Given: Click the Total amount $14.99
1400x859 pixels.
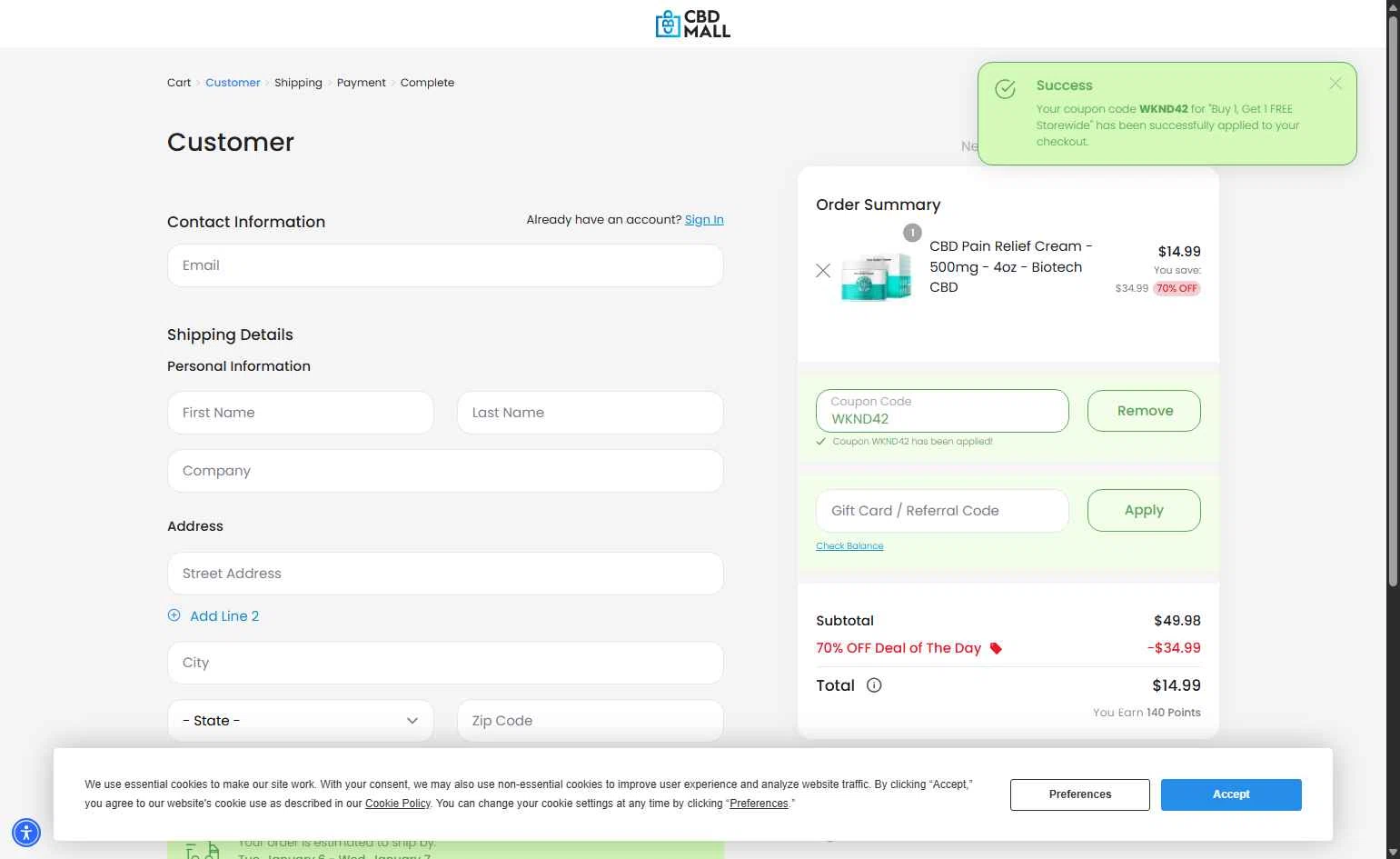Looking at the screenshot, I should click(x=1177, y=685).
